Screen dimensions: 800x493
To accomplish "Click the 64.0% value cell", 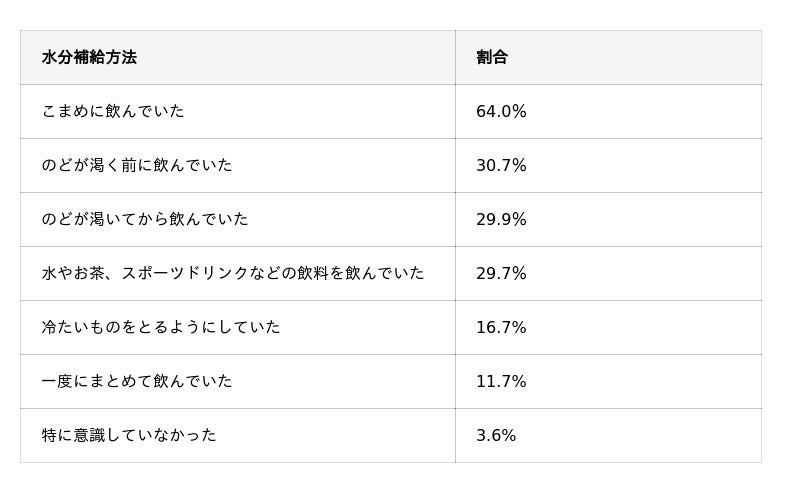I will pos(608,111).
